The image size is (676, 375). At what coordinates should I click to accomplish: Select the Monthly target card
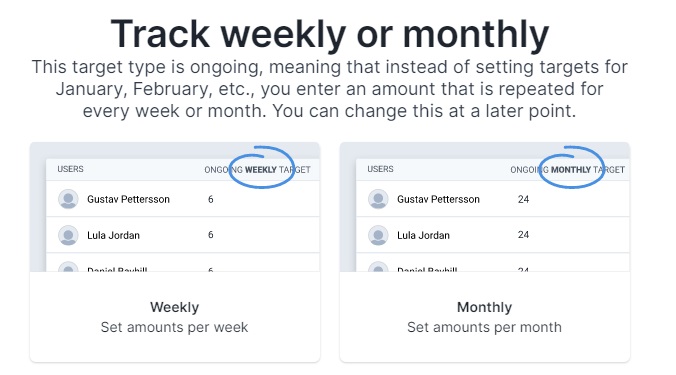coord(485,252)
